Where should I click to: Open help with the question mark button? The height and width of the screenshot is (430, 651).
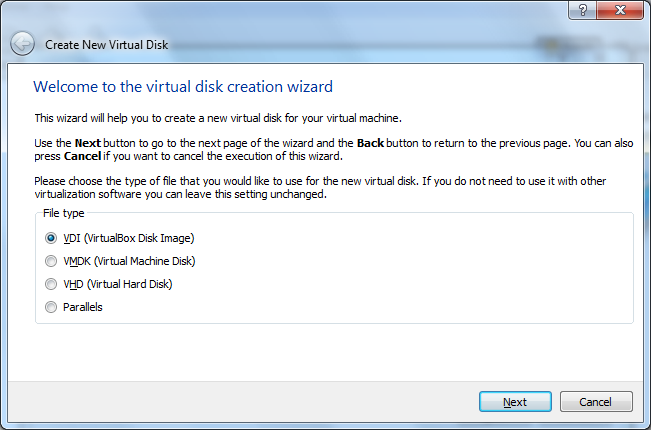pyautogui.click(x=582, y=10)
